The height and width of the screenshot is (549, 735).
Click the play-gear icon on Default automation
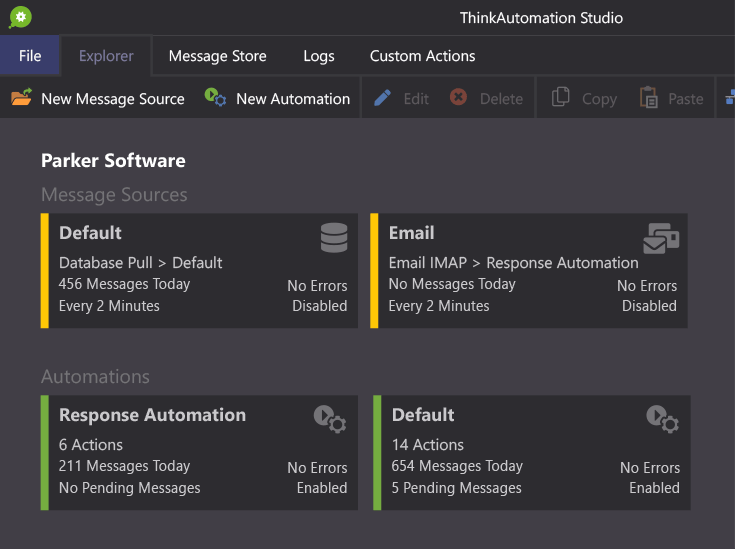point(662,419)
